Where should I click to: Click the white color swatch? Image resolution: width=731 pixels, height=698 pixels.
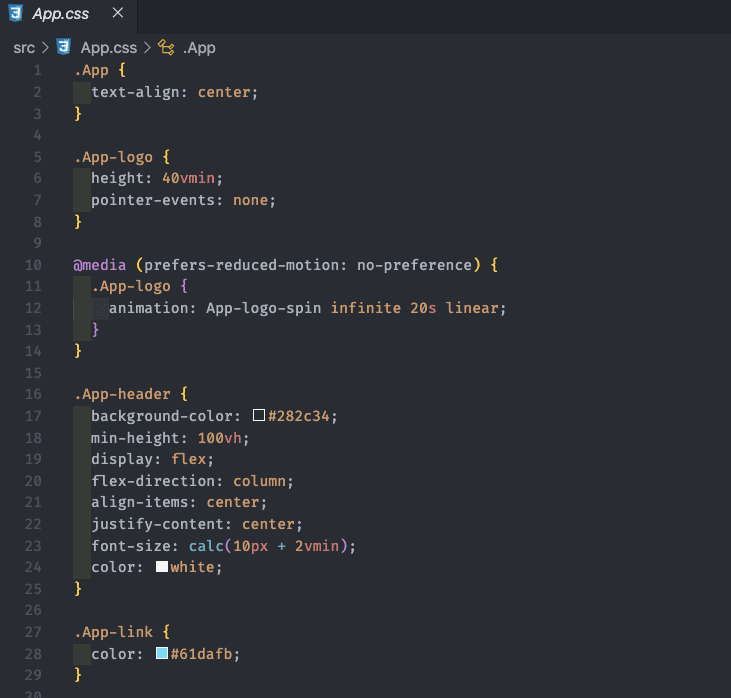(161, 567)
